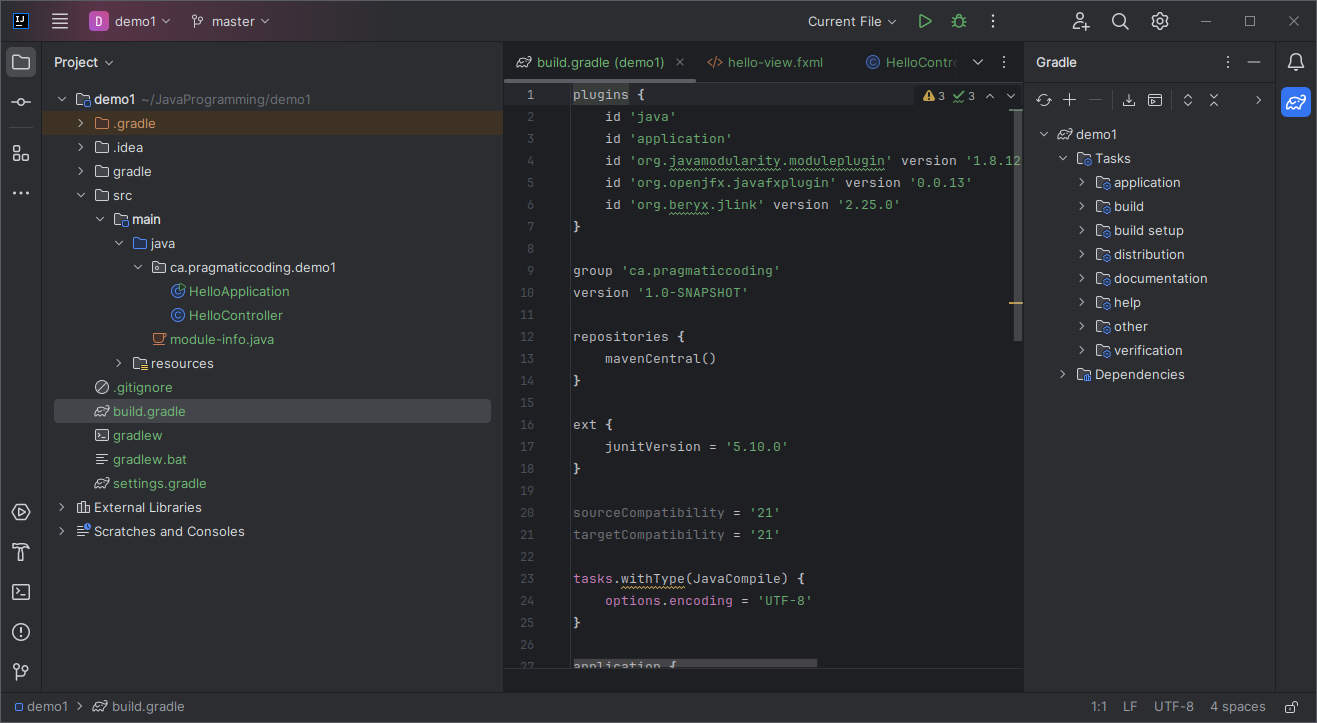Screen dimensions: 1317x723
Task: Open the Terminal tool window icon
Action: click(x=21, y=592)
